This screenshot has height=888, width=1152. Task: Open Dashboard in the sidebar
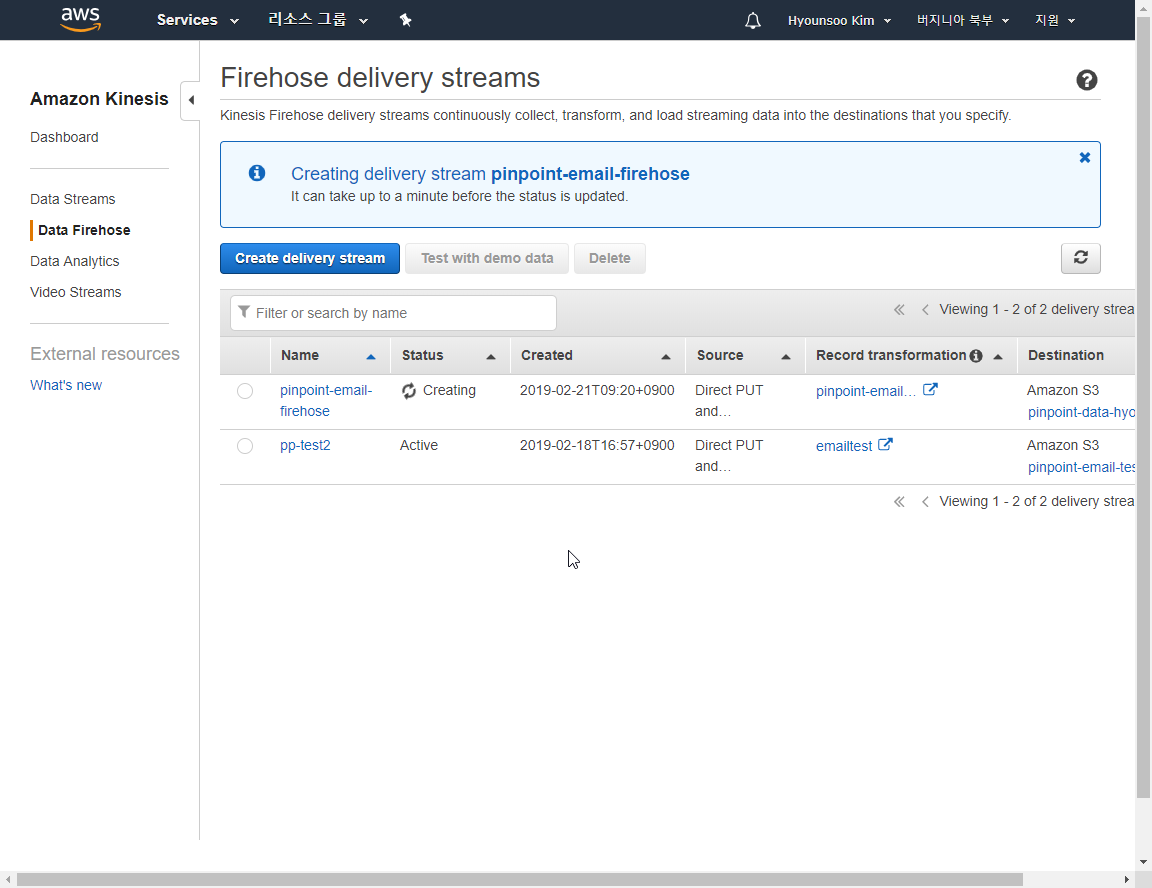click(x=64, y=137)
